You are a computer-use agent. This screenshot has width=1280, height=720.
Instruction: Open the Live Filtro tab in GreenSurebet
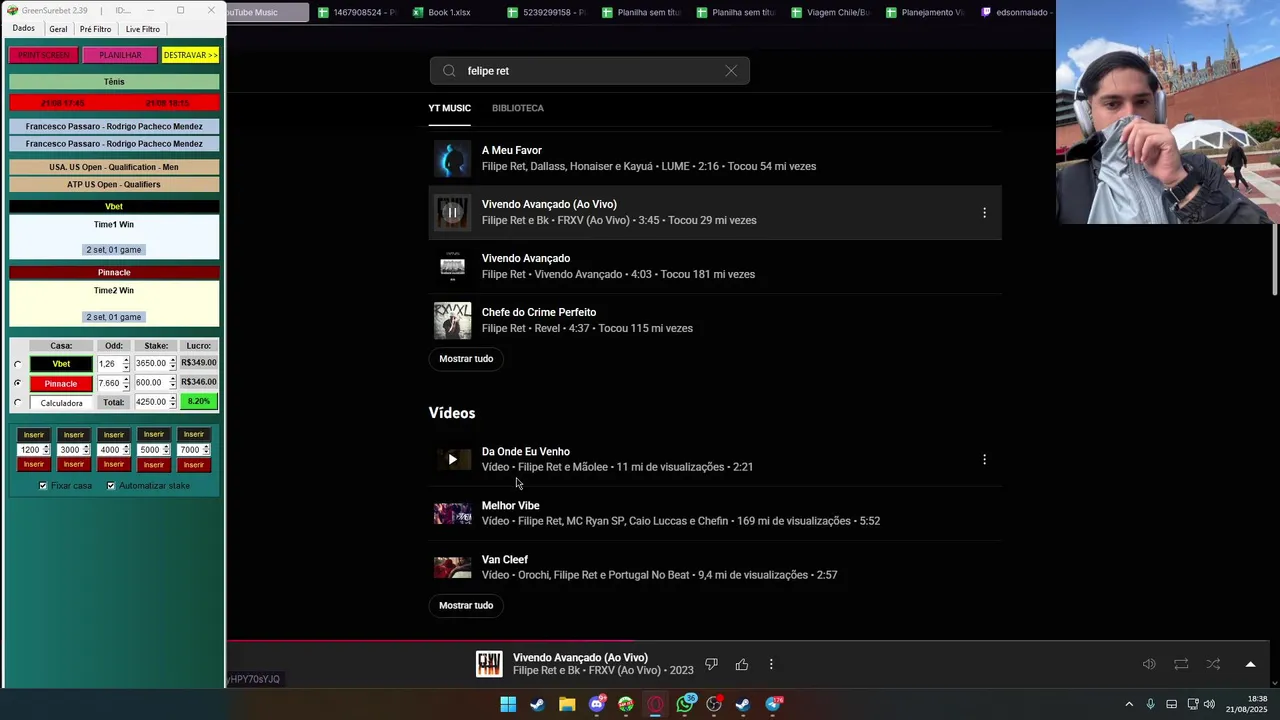point(143,29)
